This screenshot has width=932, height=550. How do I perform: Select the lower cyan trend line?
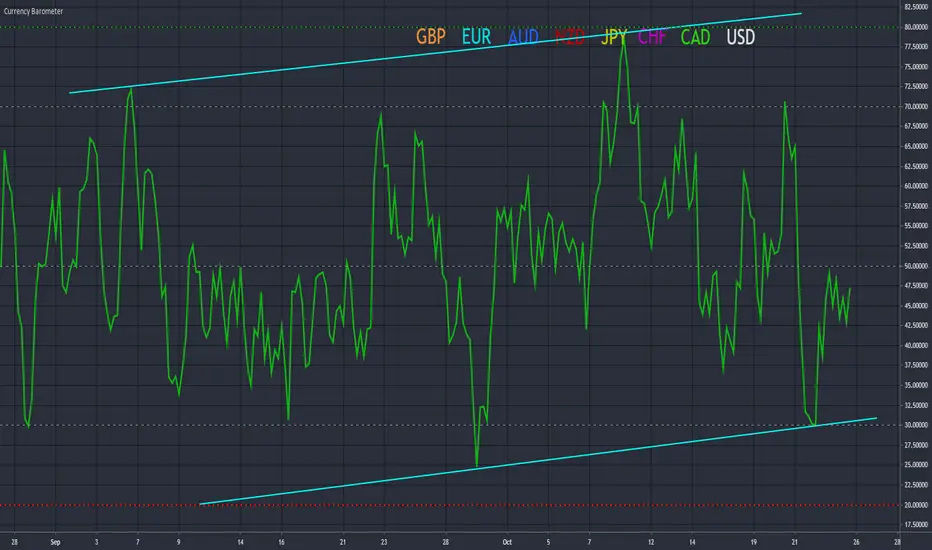(538, 461)
